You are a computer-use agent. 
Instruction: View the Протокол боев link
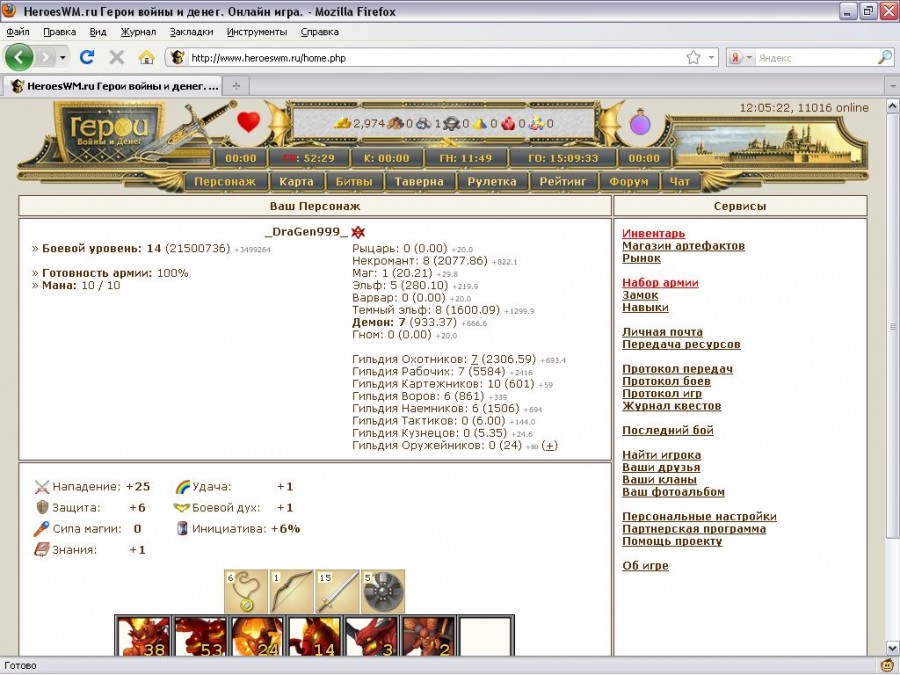pyautogui.click(x=666, y=381)
